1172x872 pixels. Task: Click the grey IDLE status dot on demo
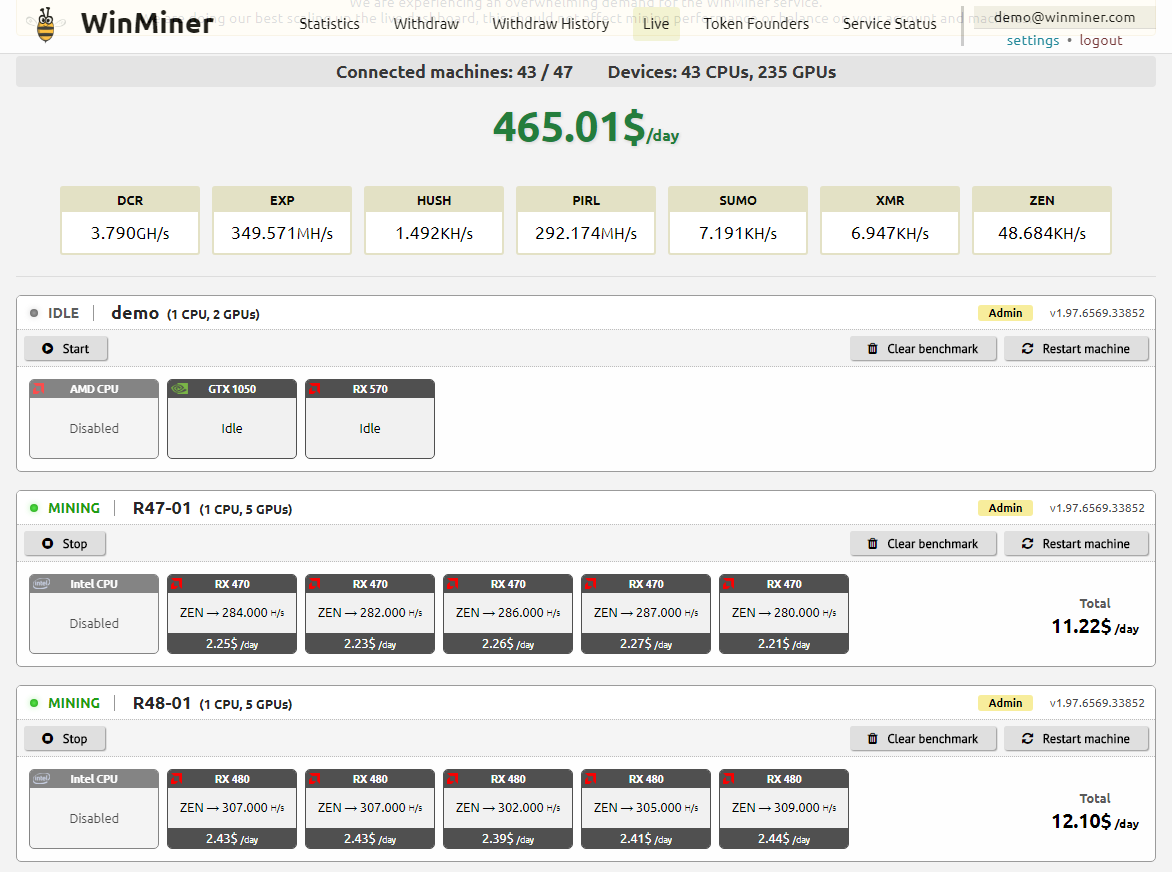pos(34,313)
